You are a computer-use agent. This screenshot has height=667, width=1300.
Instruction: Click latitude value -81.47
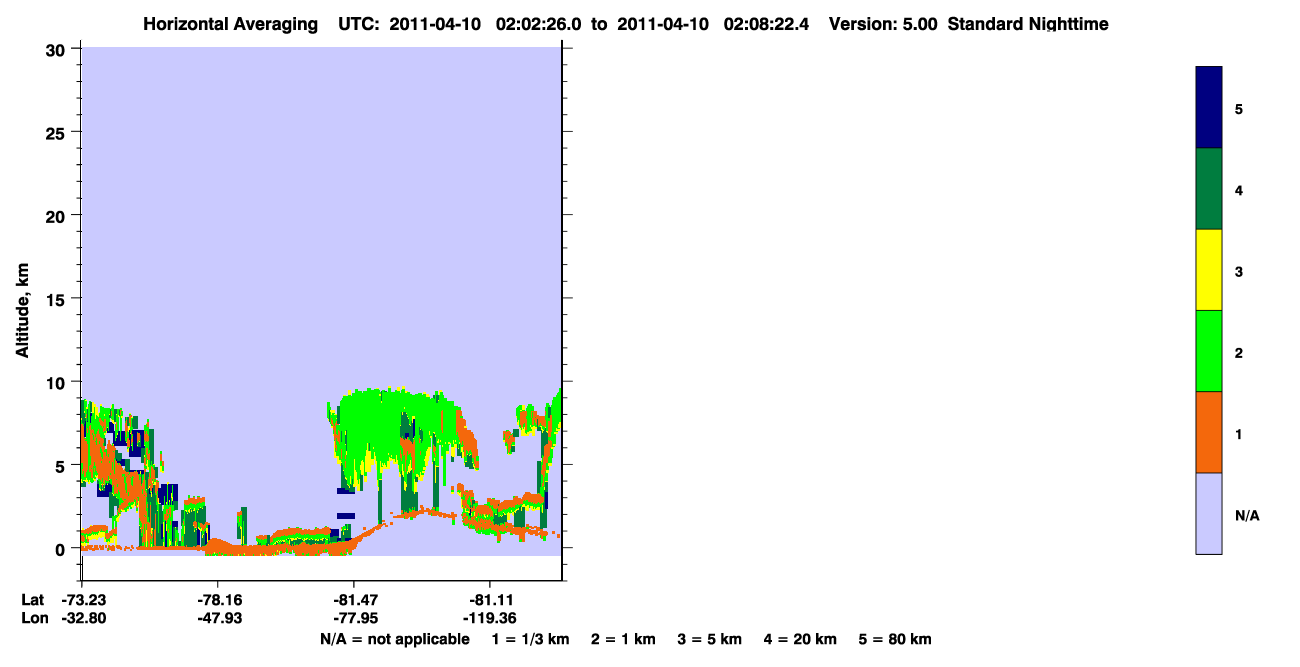pos(354,600)
